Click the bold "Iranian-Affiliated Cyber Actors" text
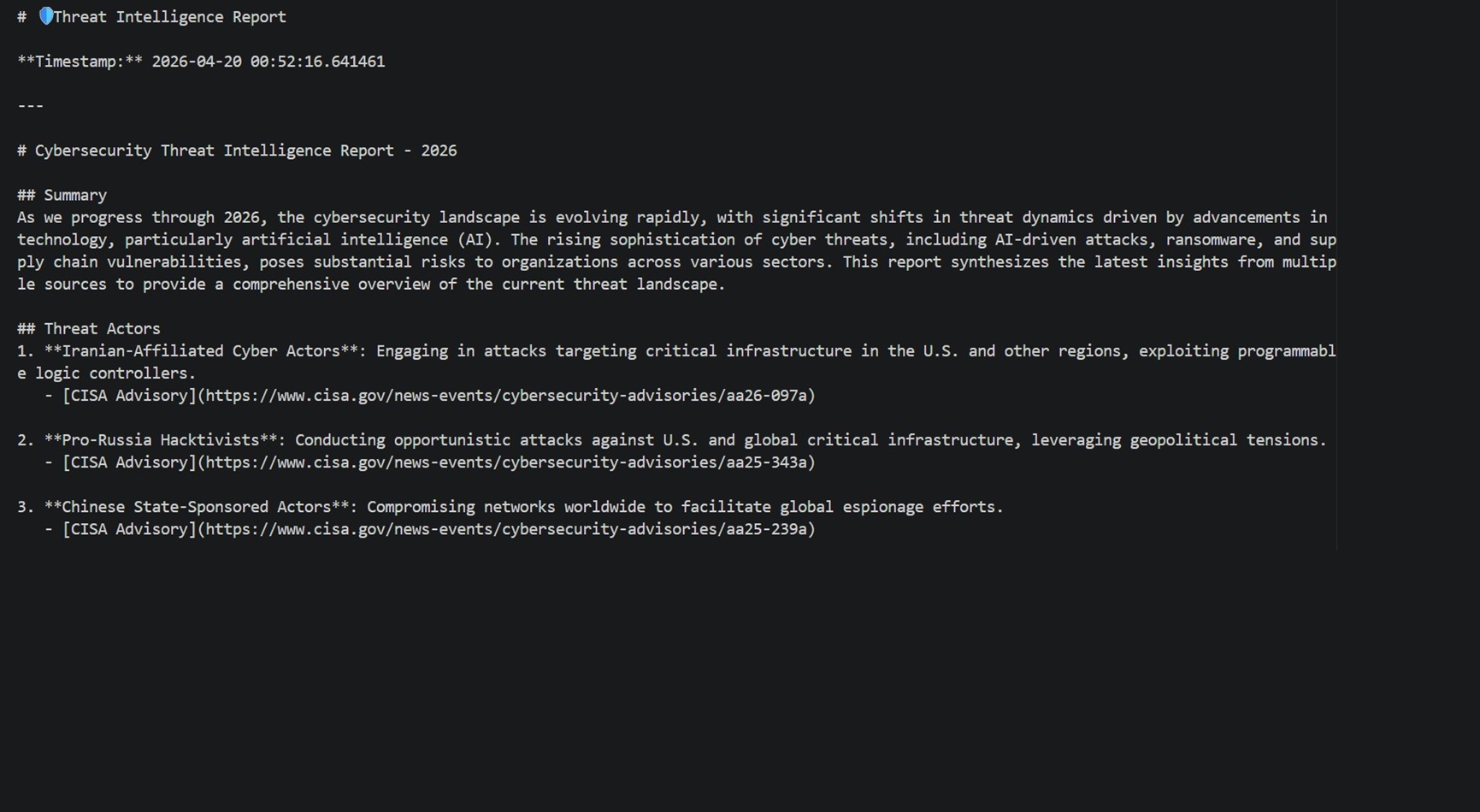This screenshot has height=812, width=1480. 201,351
